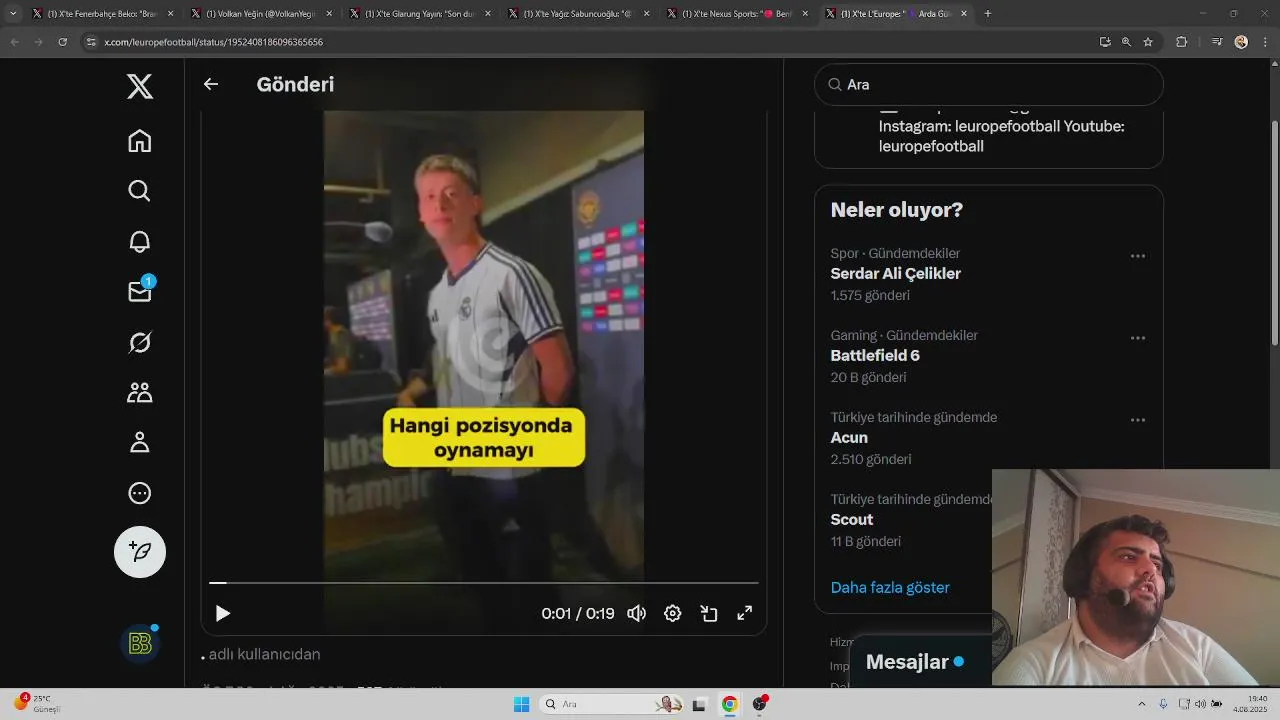Open Battlefield 6 trending topic
The height and width of the screenshot is (720, 1280).
point(875,356)
